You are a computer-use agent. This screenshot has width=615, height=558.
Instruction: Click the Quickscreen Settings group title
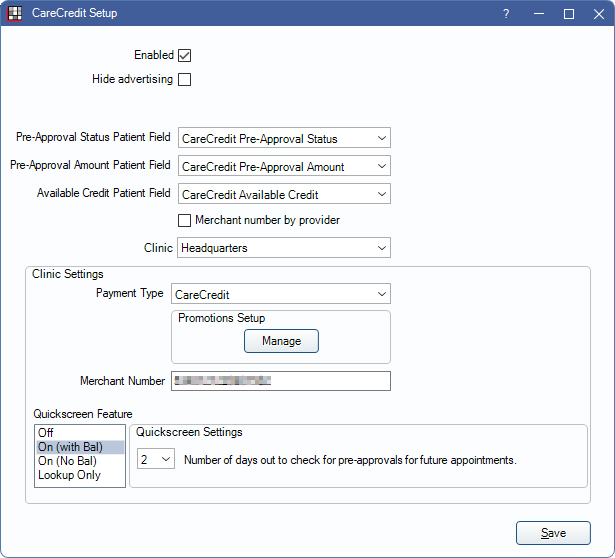(x=189, y=432)
